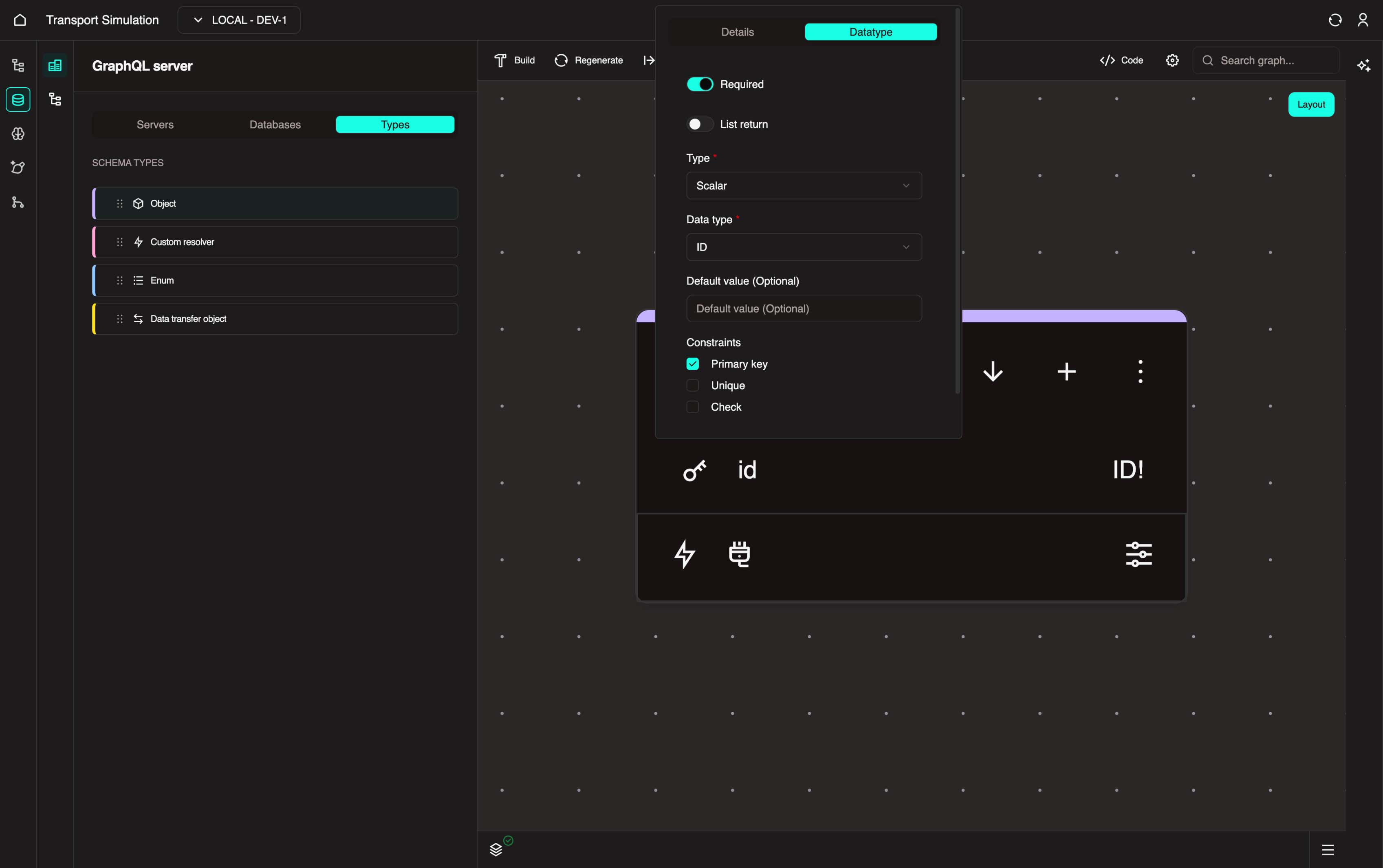
Task: Toggle the Required switch off
Action: click(700, 84)
